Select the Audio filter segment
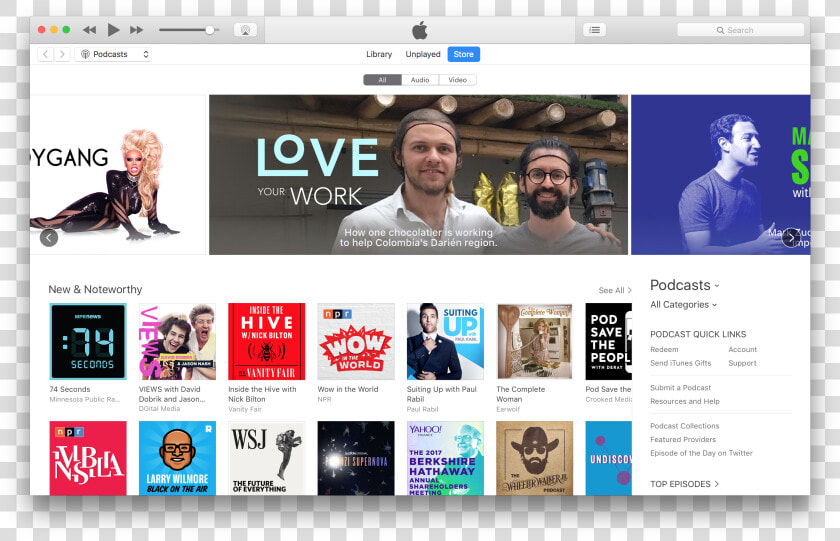840x541 pixels. [420, 80]
